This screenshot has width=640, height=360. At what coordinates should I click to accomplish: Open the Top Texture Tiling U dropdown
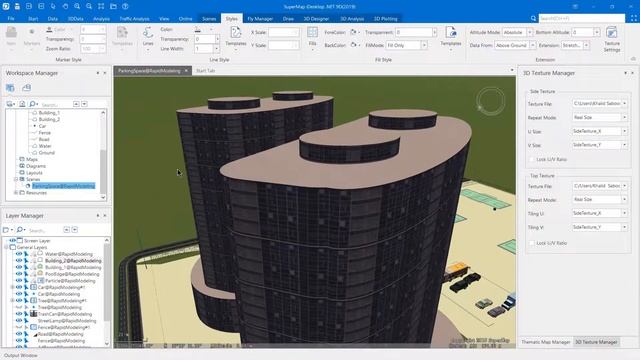[x=624, y=213]
